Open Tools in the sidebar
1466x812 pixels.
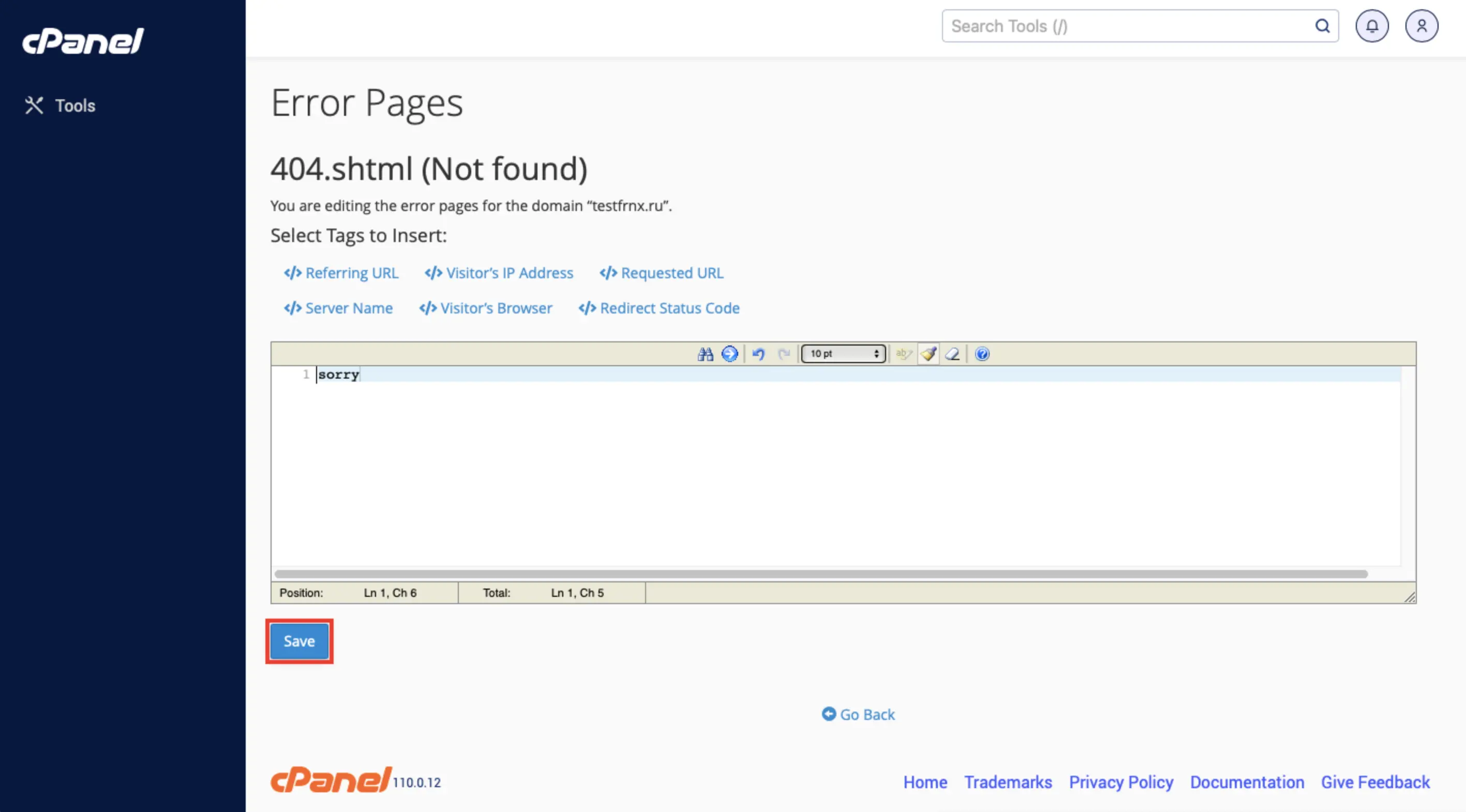click(60, 106)
